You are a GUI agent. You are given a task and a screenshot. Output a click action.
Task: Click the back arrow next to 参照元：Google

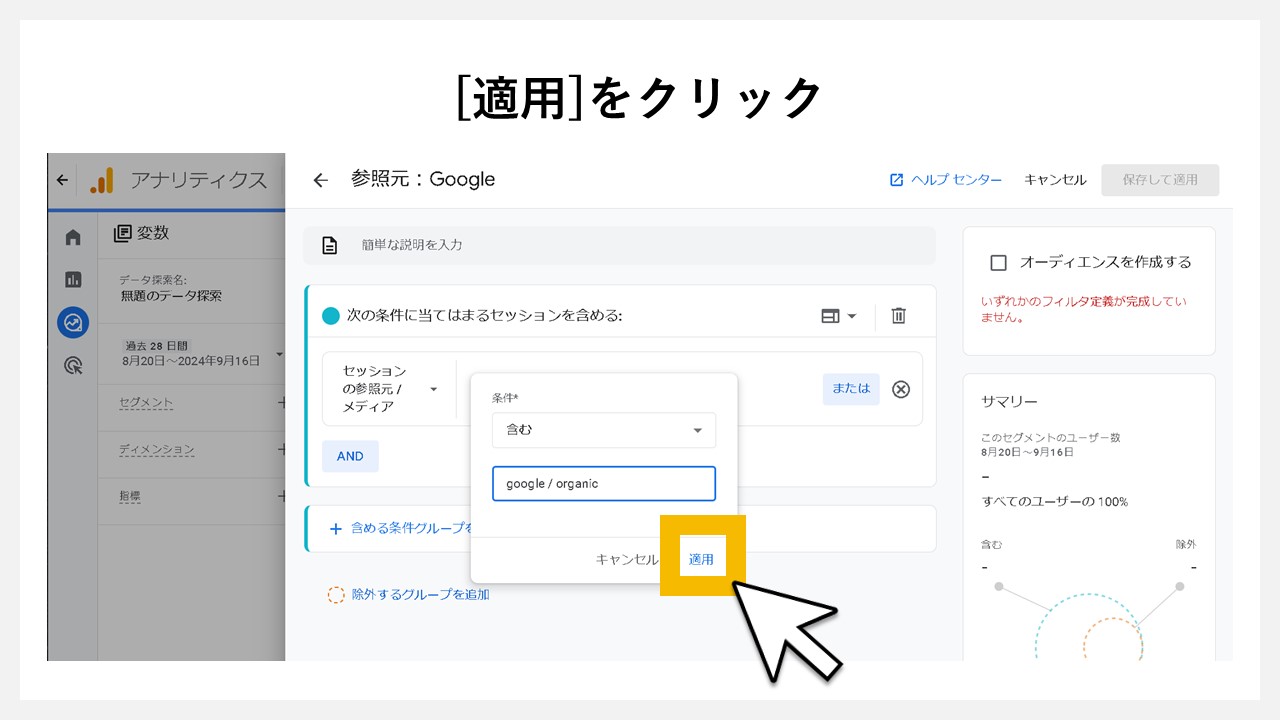click(x=319, y=179)
